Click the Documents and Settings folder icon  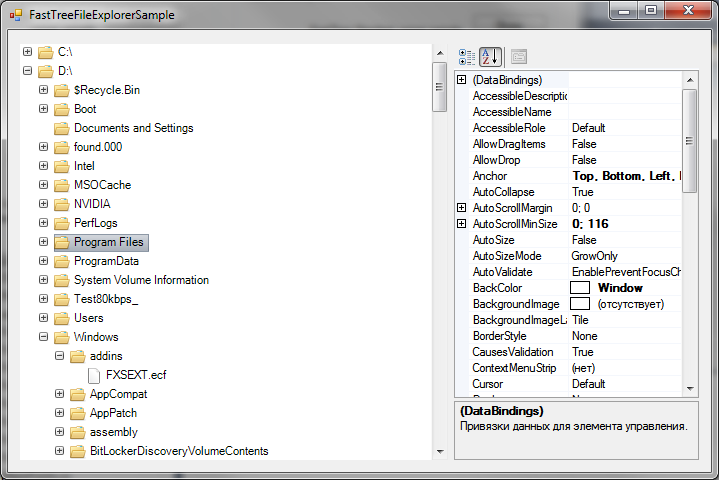click(61, 128)
